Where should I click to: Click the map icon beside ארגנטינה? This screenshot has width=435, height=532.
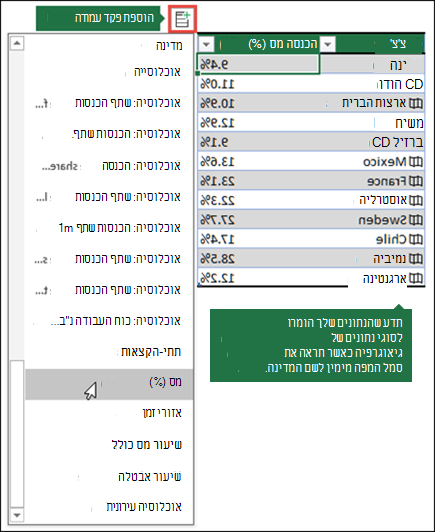(x=416, y=279)
